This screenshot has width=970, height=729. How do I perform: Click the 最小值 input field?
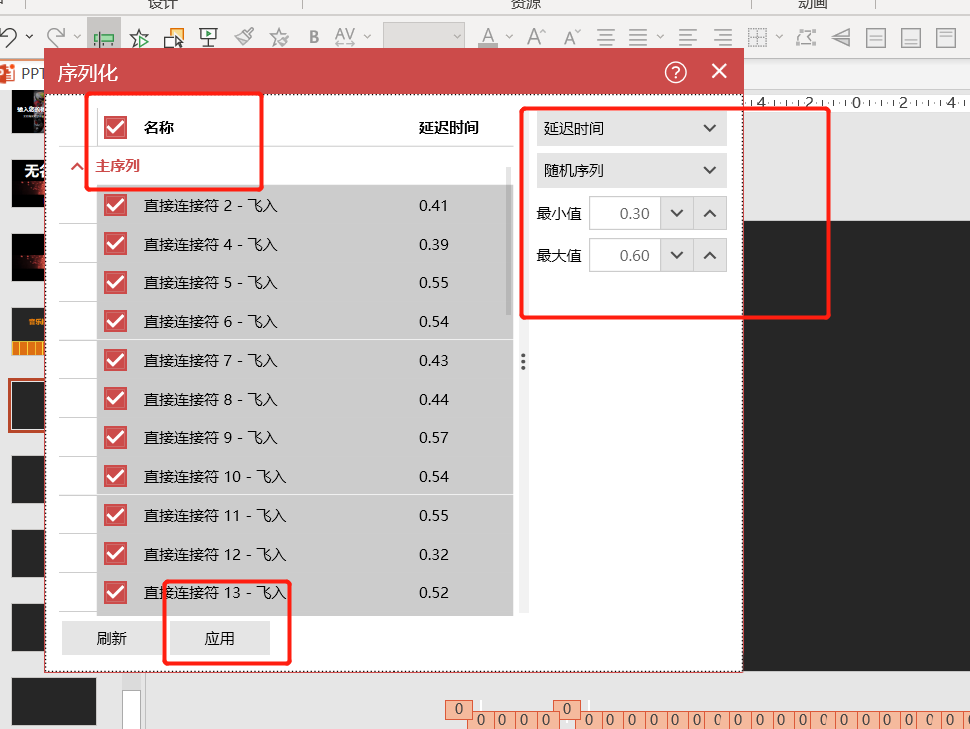[623, 213]
